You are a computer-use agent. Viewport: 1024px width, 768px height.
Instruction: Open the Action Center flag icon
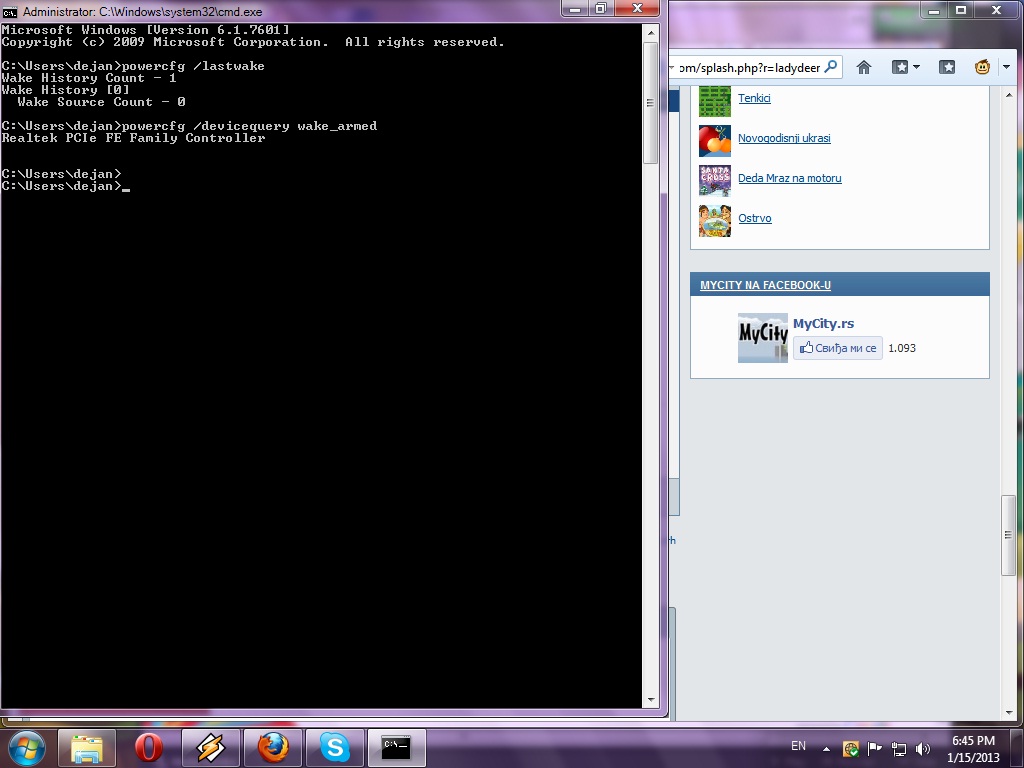(x=874, y=748)
